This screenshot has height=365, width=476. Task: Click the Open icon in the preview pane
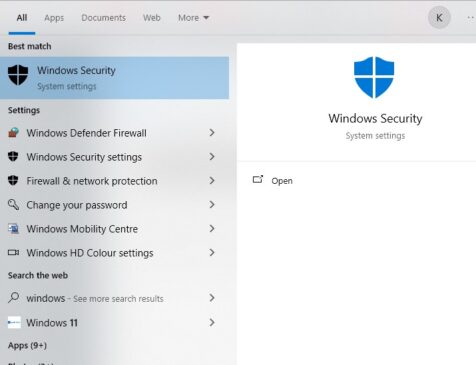tap(258, 180)
